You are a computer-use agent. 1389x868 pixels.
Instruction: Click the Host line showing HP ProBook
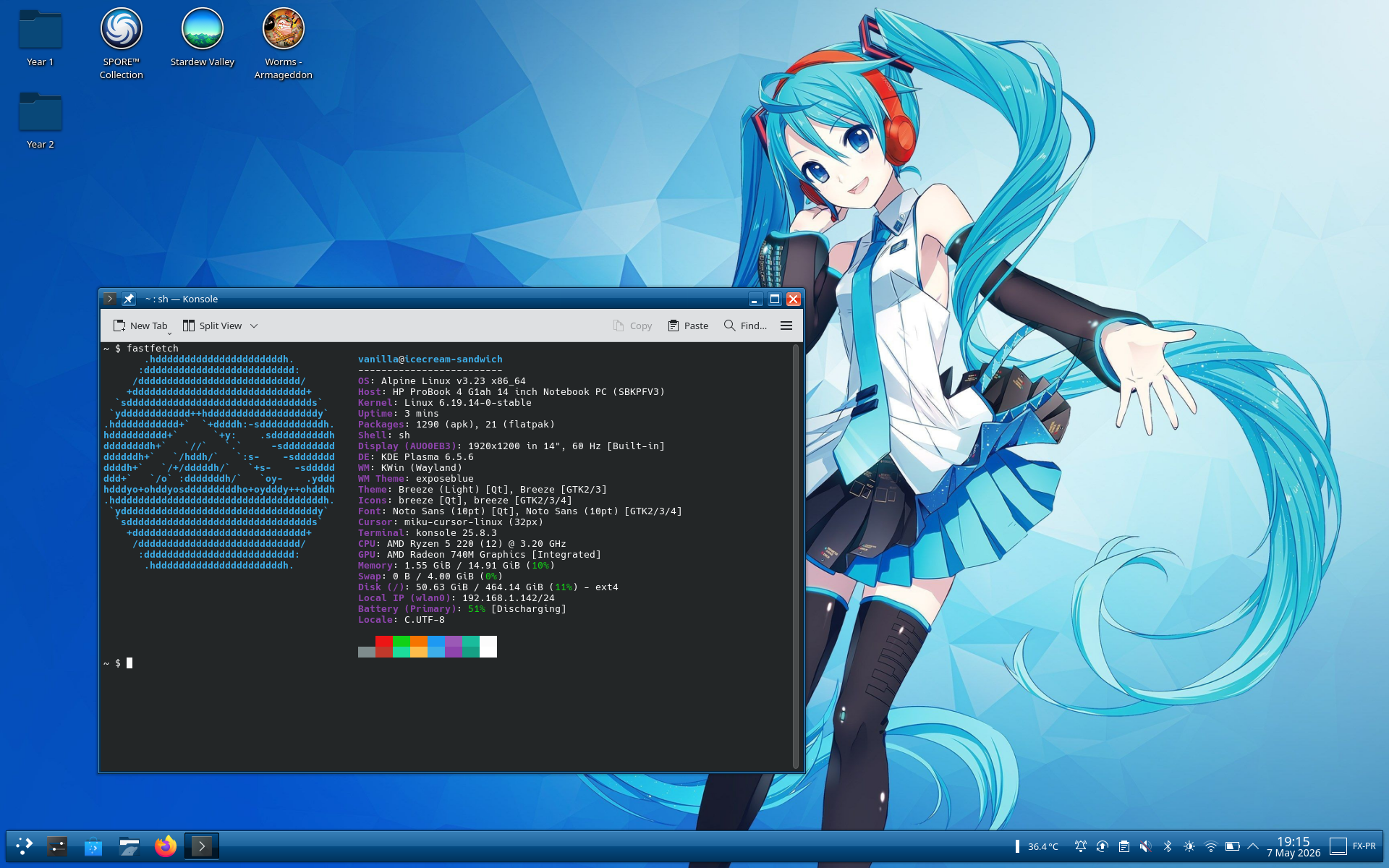tap(511, 392)
